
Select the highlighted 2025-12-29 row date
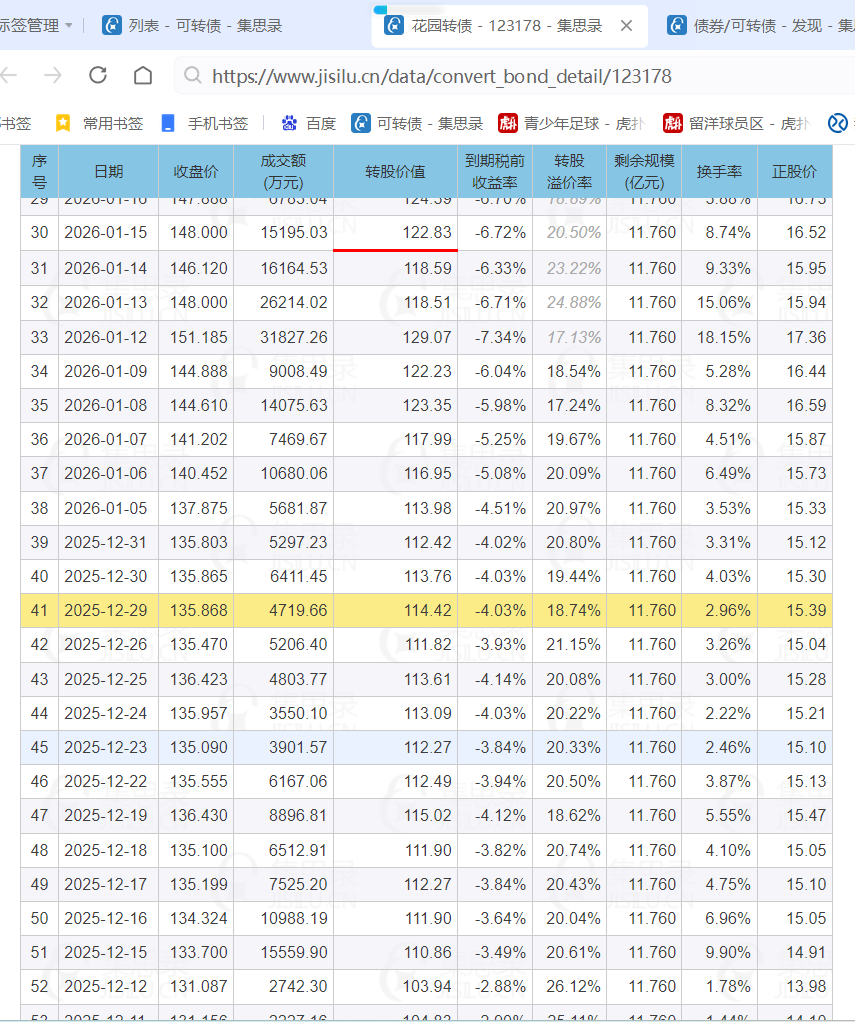tap(106, 610)
